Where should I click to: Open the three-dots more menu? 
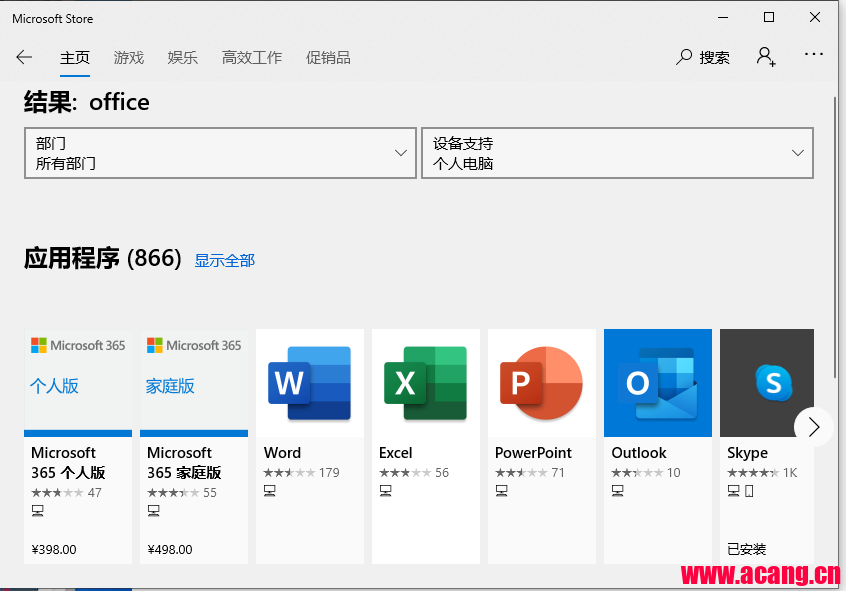[x=814, y=54]
